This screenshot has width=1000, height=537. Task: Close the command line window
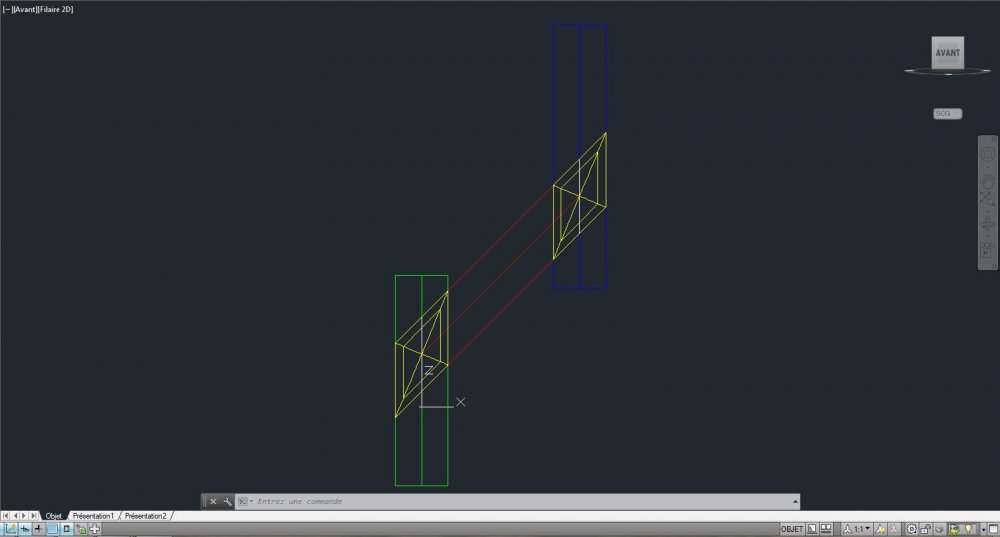tap(214, 502)
